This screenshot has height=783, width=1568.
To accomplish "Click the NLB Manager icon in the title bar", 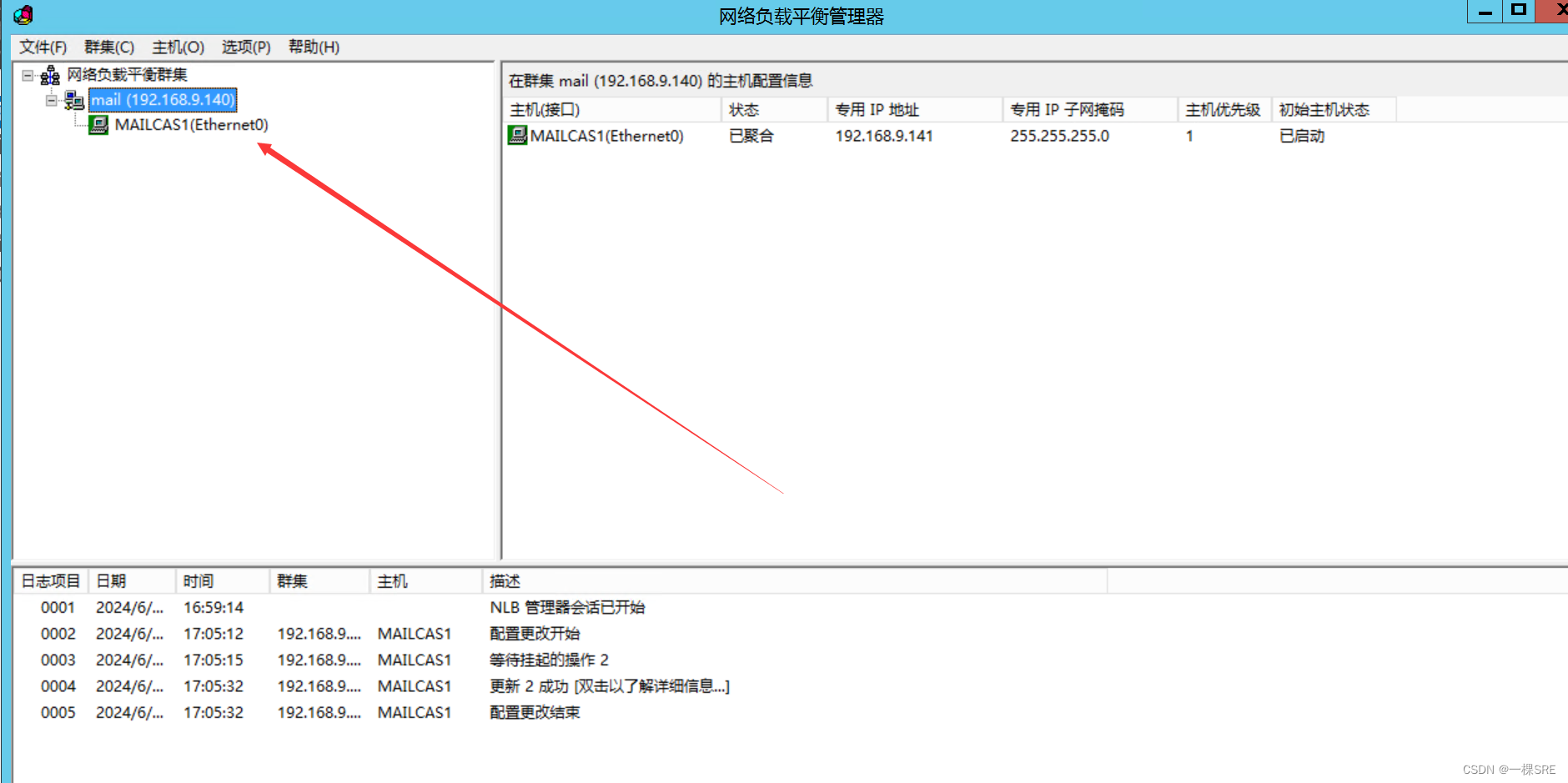I will click(x=22, y=14).
